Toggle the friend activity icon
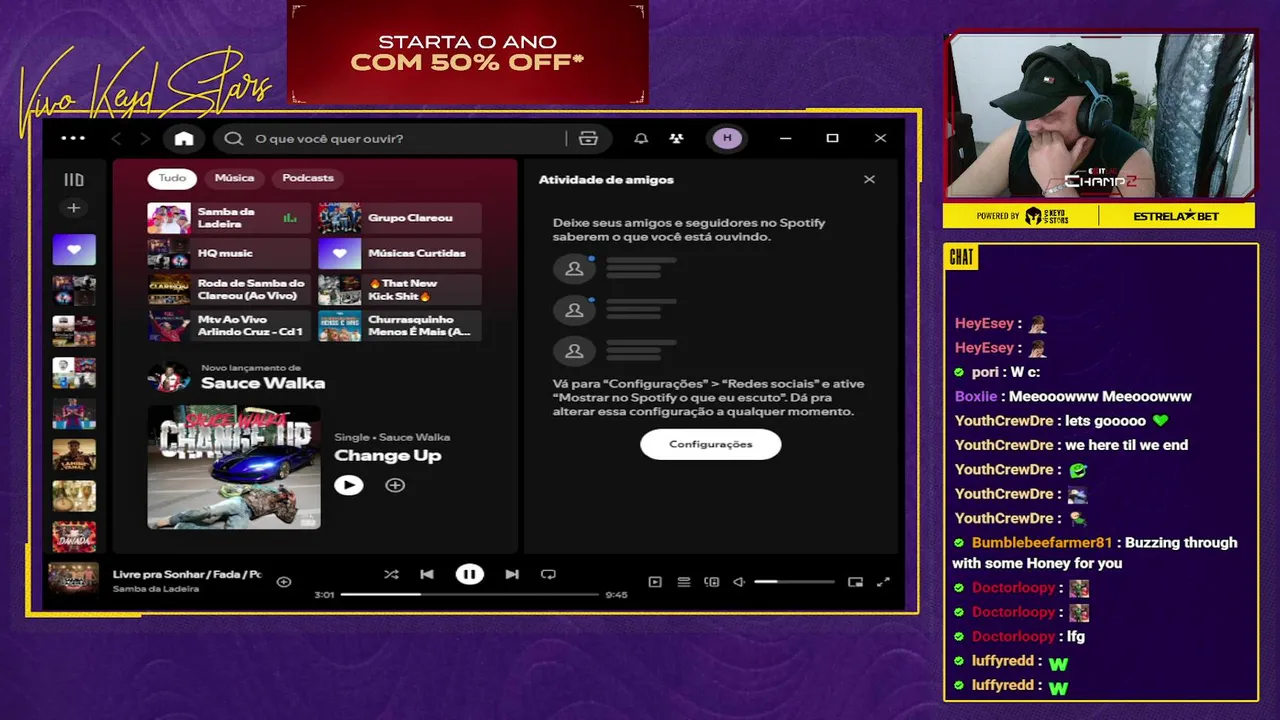 coord(677,139)
